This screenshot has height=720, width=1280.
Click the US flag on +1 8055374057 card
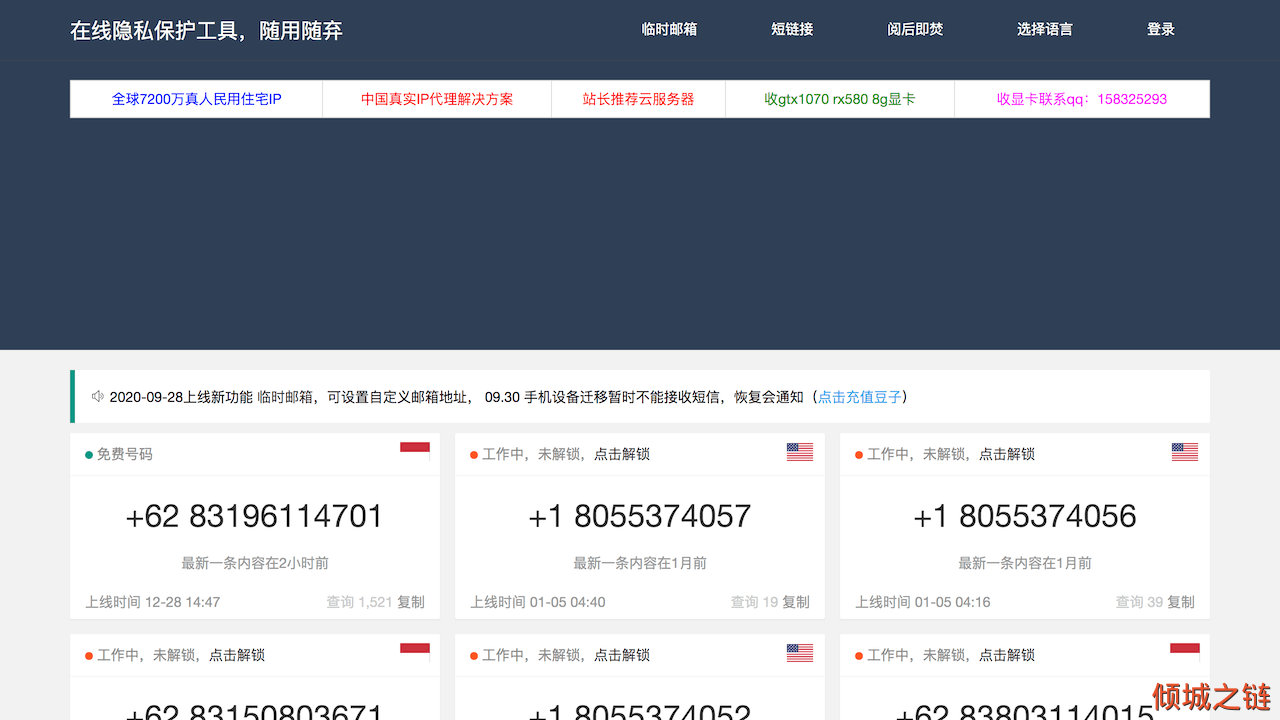[x=800, y=452]
